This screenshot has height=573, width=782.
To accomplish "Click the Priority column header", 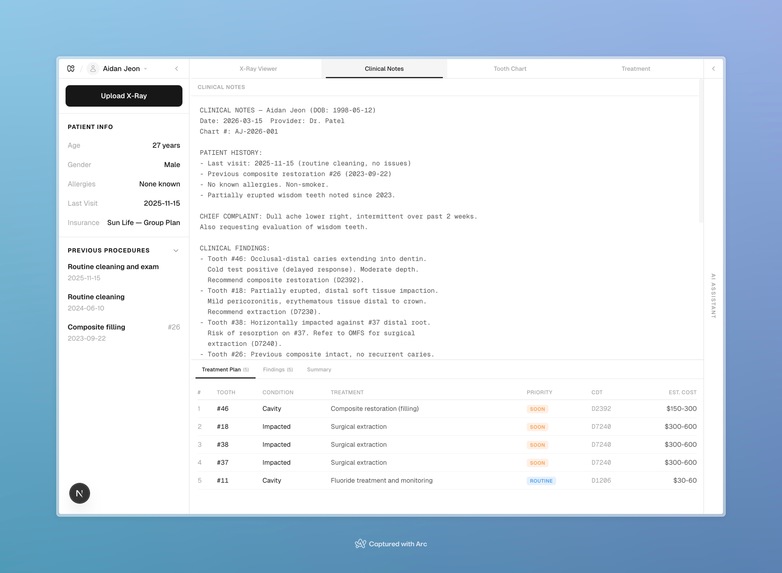I will (539, 392).
